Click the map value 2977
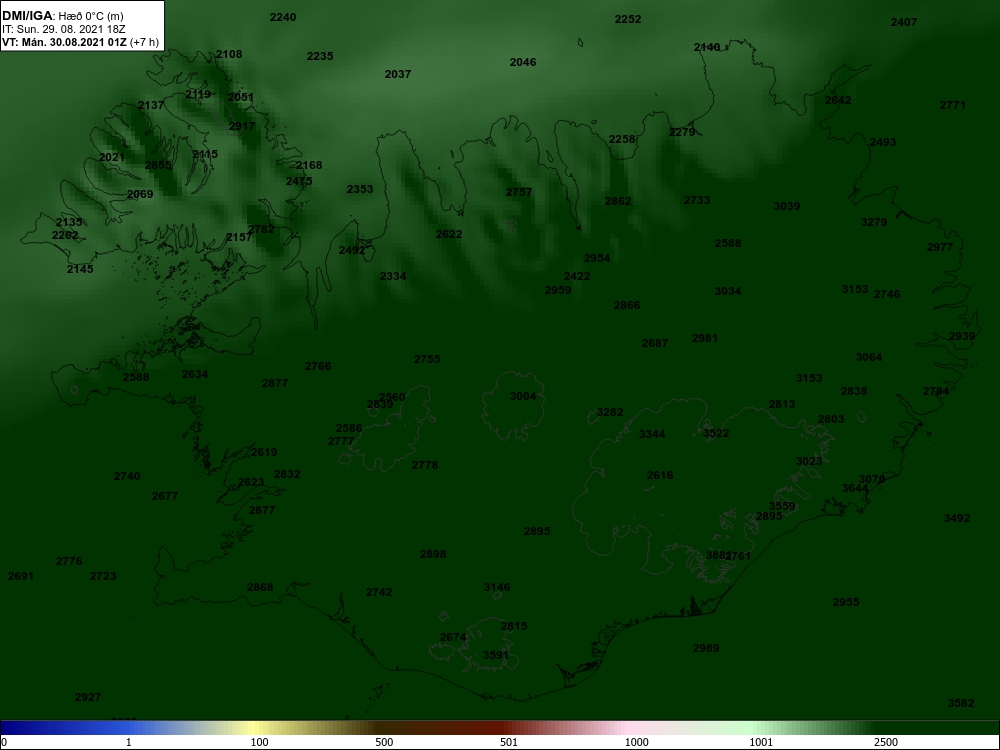Image resolution: width=1000 pixels, height=750 pixels. 940,247
